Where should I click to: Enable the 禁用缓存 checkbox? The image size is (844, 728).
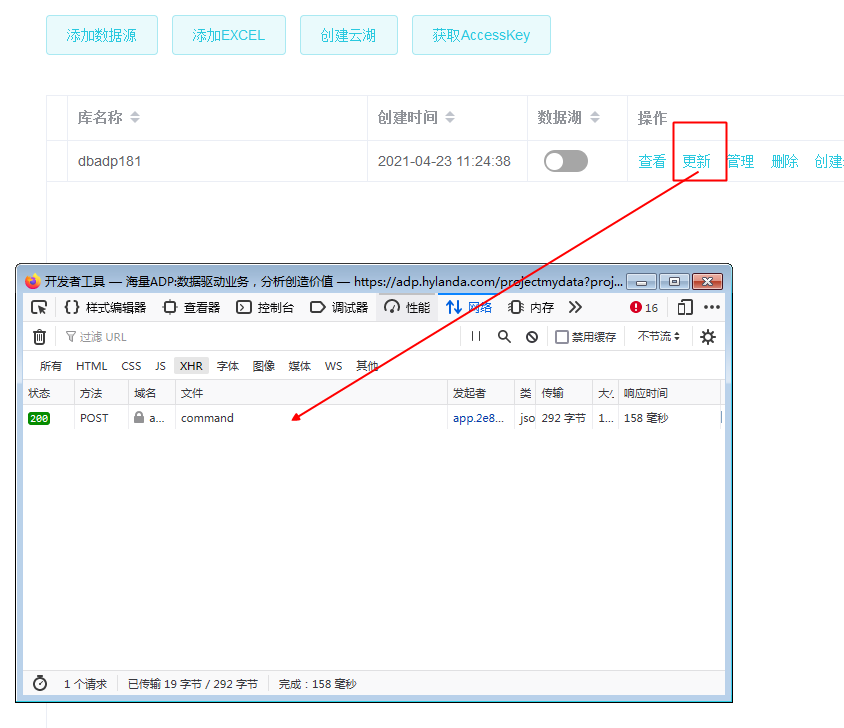coord(562,337)
